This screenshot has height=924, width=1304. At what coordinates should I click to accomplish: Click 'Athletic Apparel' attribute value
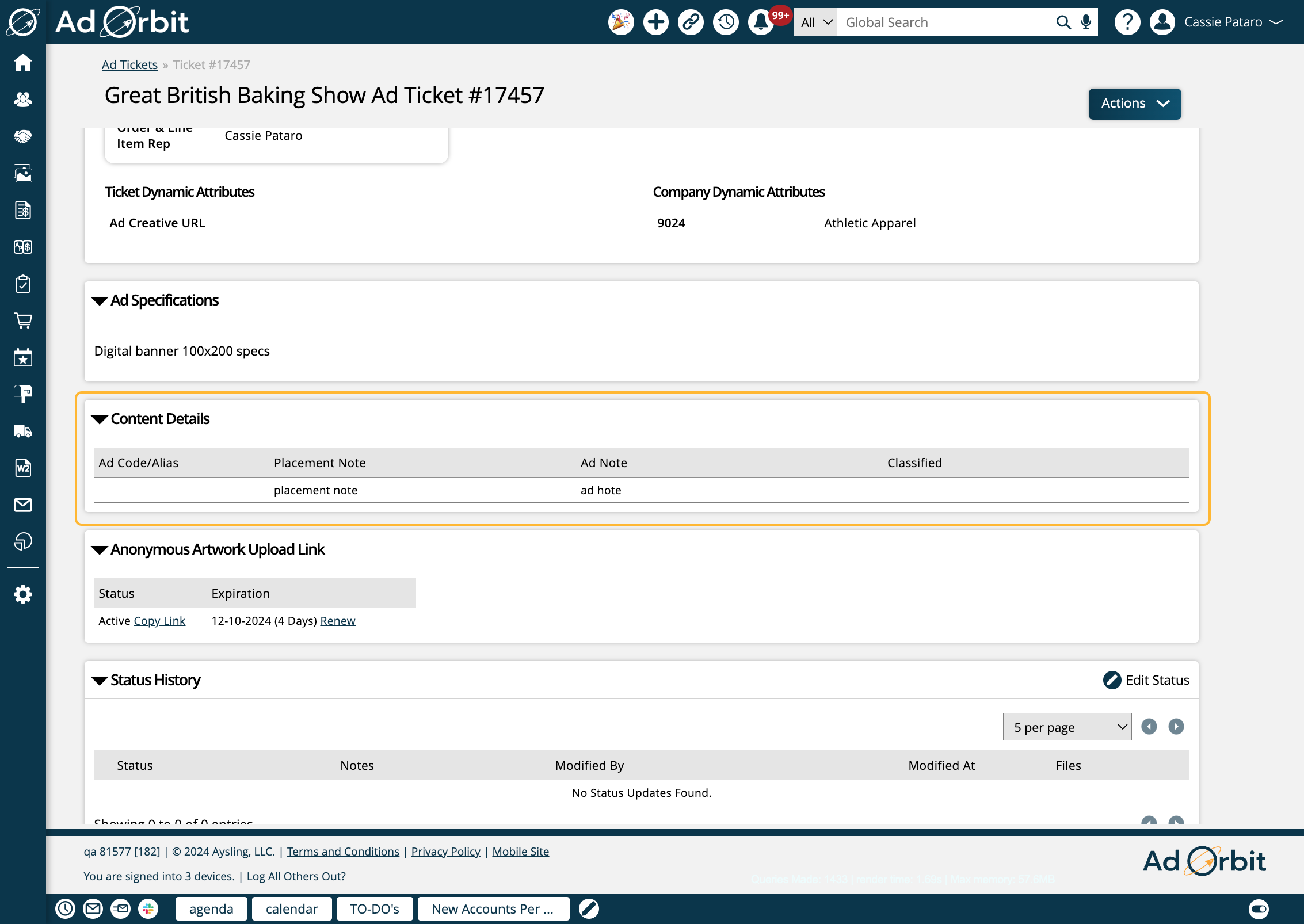(x=870, y=223)
